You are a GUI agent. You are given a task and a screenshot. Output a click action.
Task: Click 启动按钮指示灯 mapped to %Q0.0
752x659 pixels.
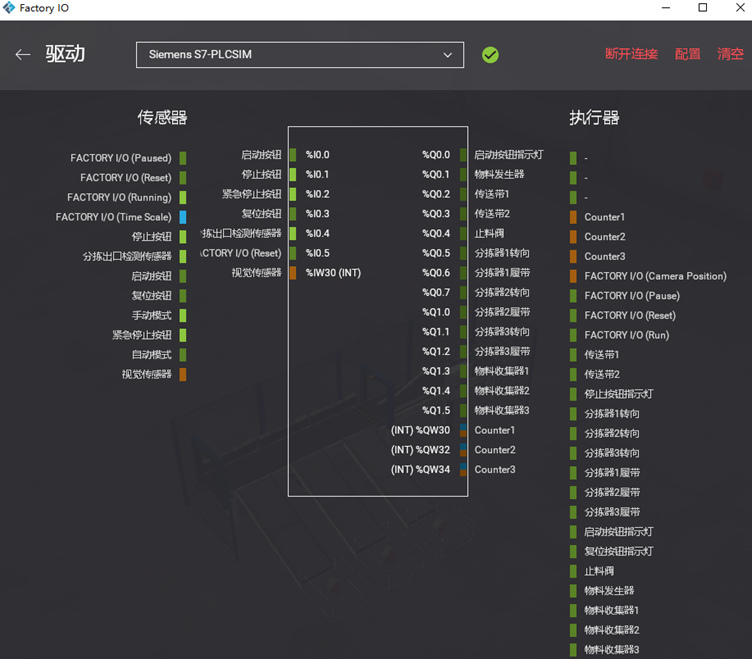509,154
